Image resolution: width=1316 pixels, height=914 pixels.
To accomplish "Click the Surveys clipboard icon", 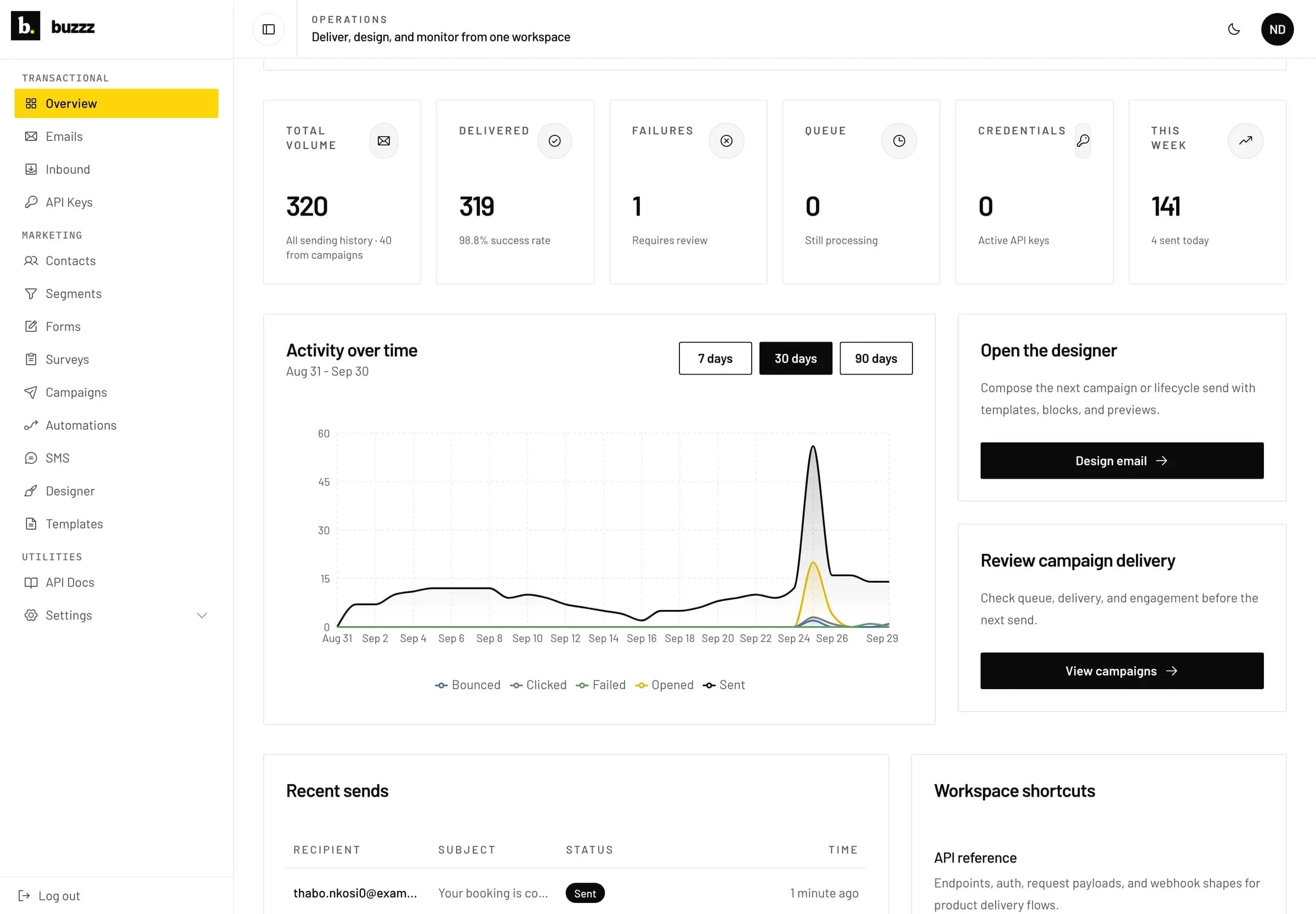I will tap(31, 360).
